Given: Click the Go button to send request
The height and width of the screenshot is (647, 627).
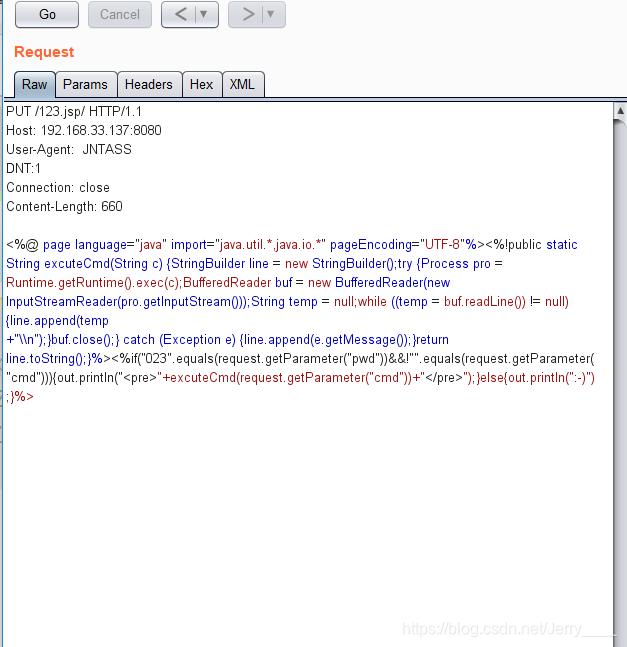Looking at the screenshot, I should (47, 14).
